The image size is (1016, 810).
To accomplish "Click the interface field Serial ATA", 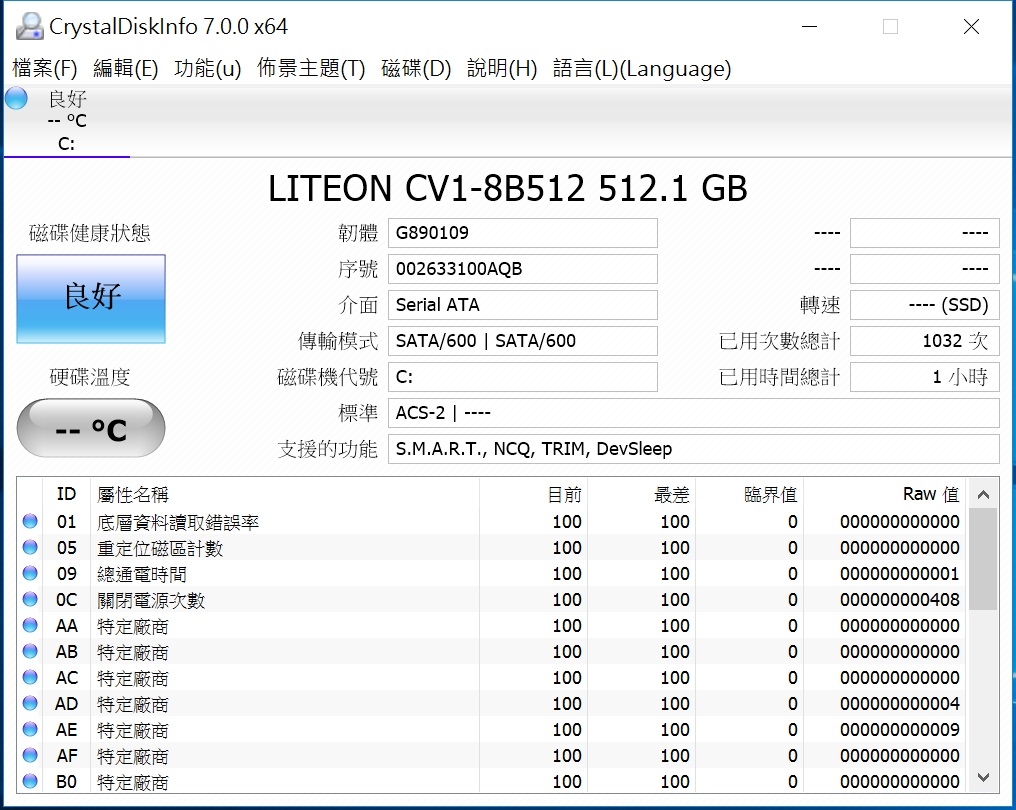I will click(x=523, y=305).
